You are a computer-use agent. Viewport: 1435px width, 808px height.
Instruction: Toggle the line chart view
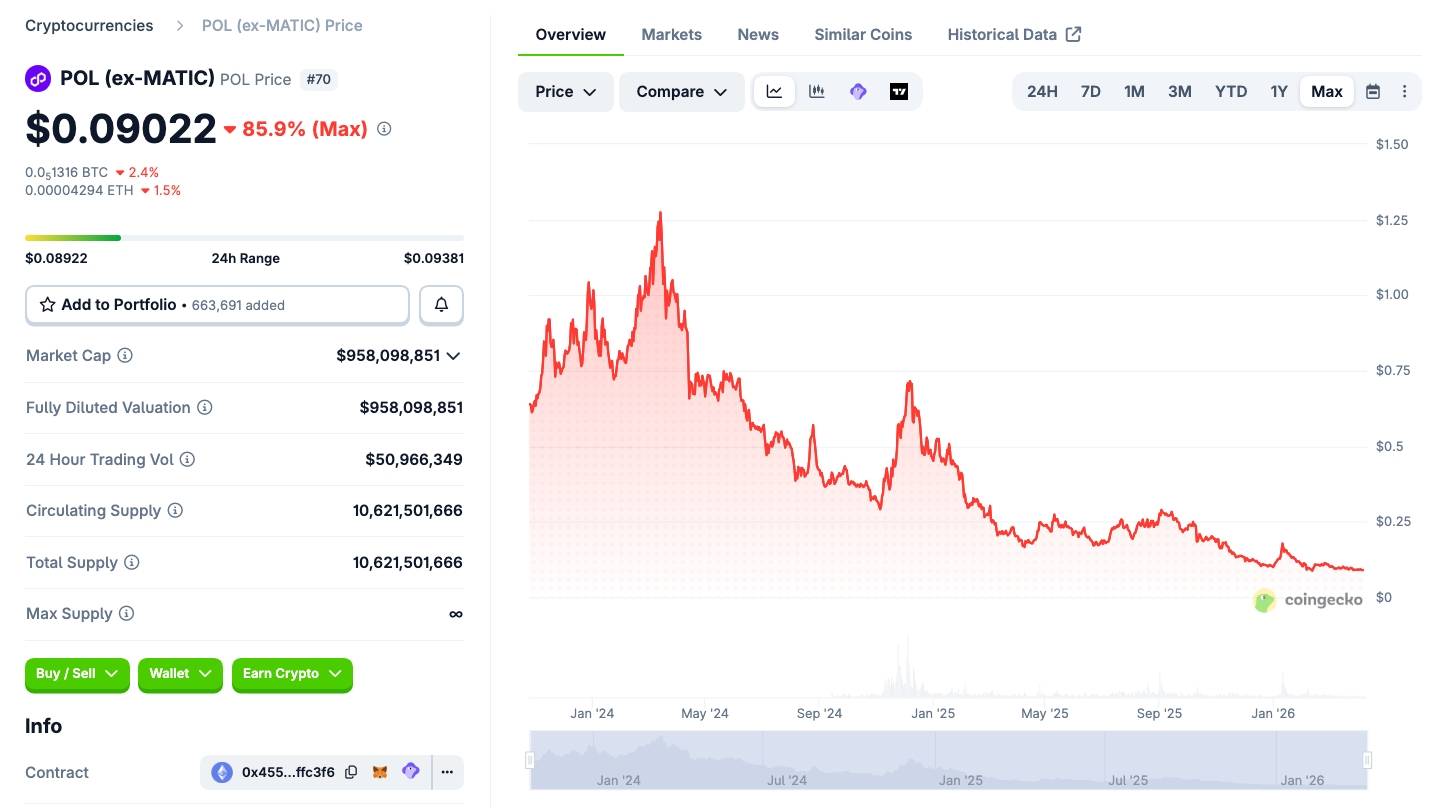coord(773,91)
